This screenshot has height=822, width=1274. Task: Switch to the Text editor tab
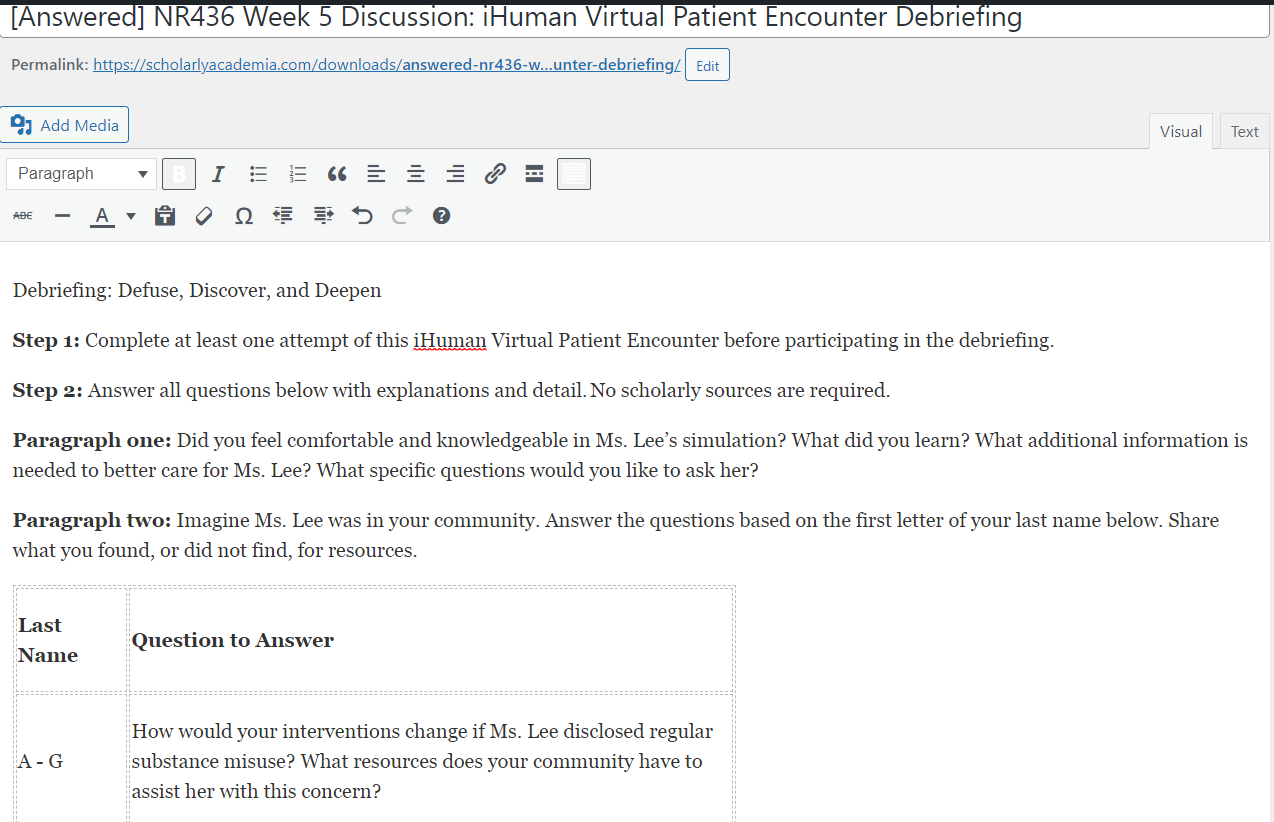tap(1244, 132)
